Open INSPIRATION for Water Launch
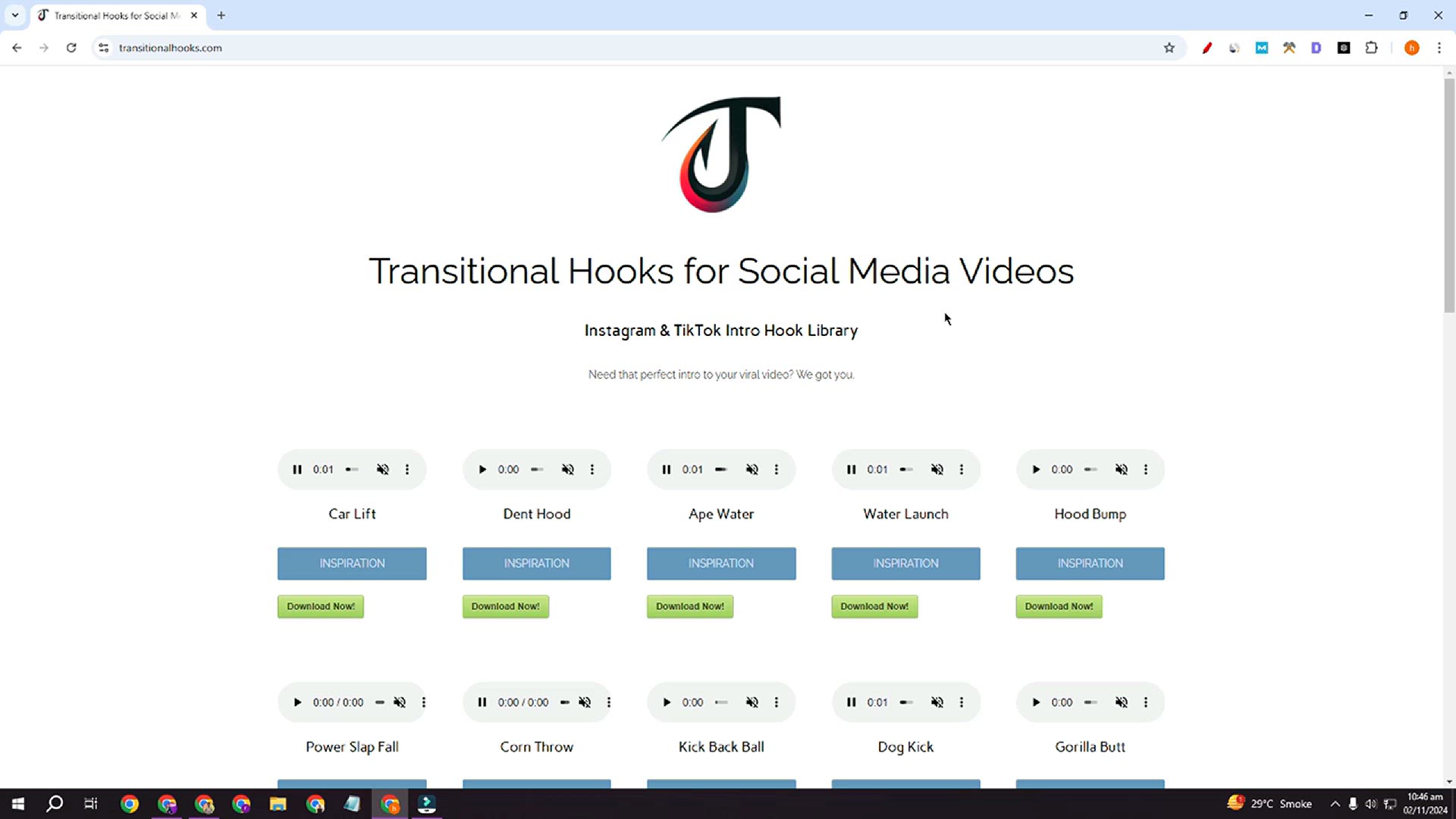The height and width of the screenshot is (819, 1456). pyautogui.click(x=905, y=563)
